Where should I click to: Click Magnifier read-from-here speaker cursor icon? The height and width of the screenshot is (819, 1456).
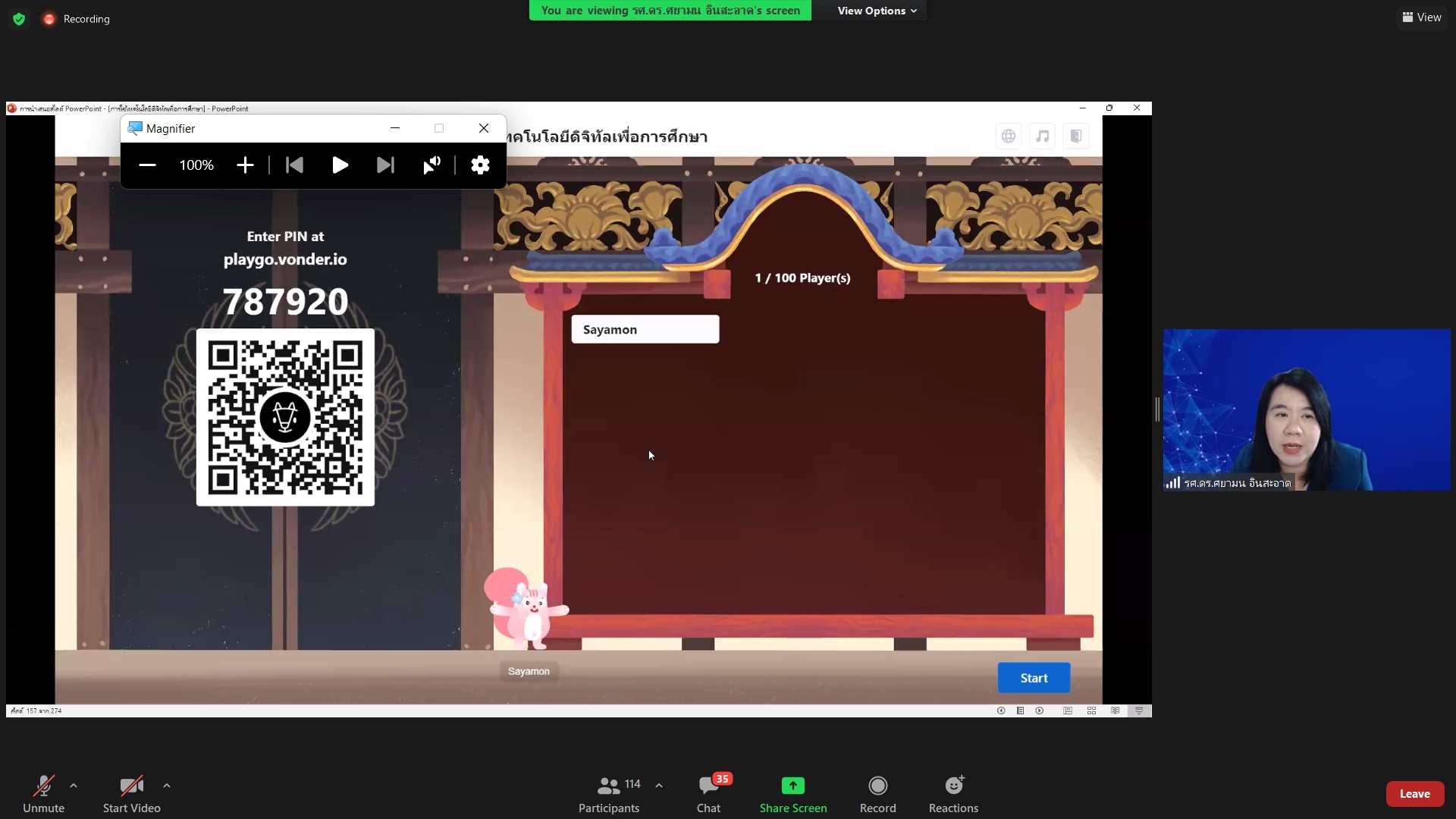(x=431, y=165)
